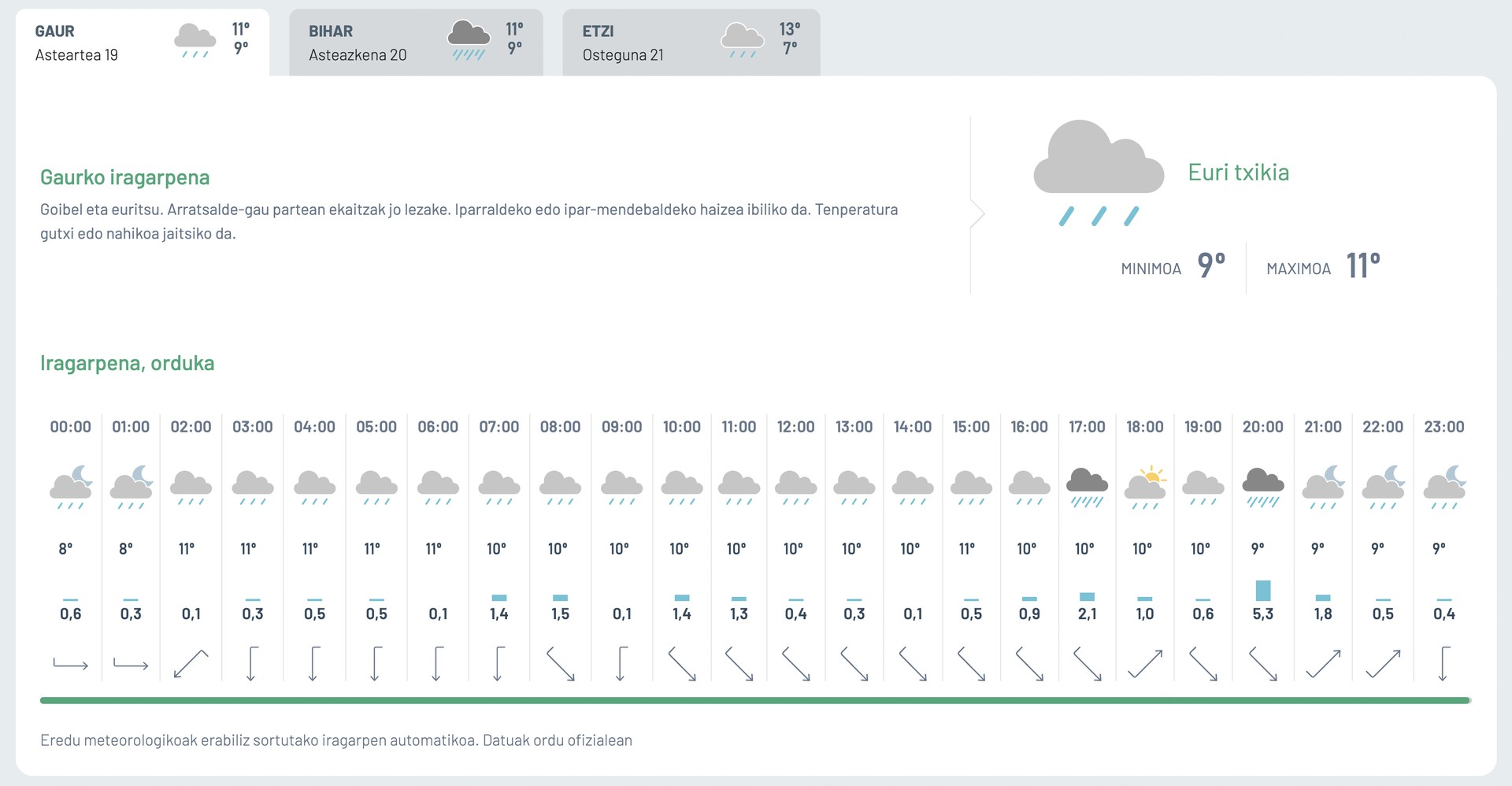Click the 8° temperature at 01:00

(126, 549)
